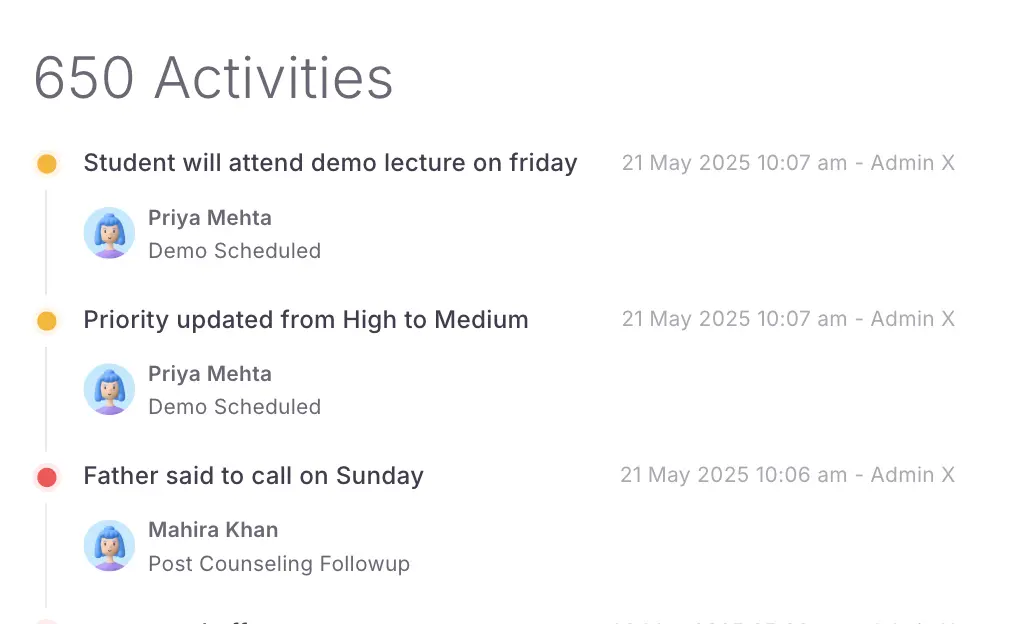This screenshot has height=624, width=1014.
Task: Click Demo Scheduled status under the demo lecture activity
Action: tap(234, 251)
